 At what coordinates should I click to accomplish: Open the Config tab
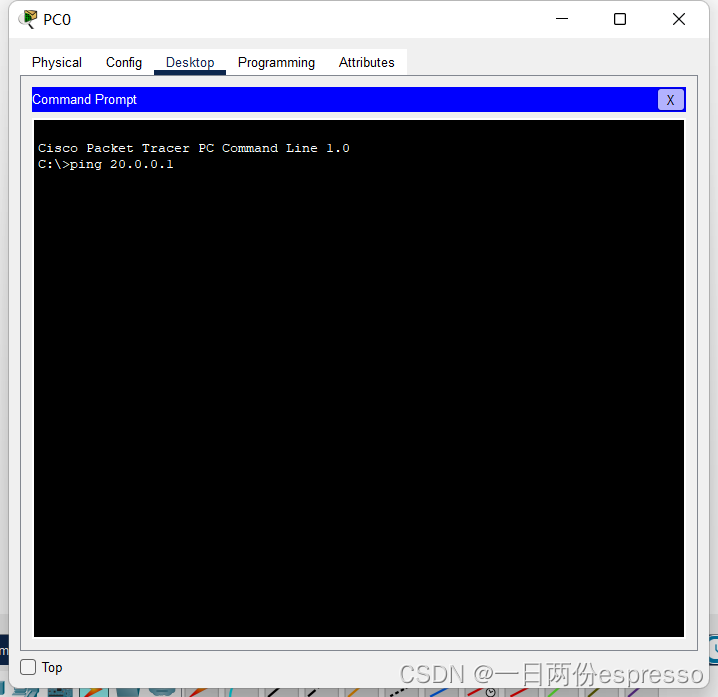(124, 62)
